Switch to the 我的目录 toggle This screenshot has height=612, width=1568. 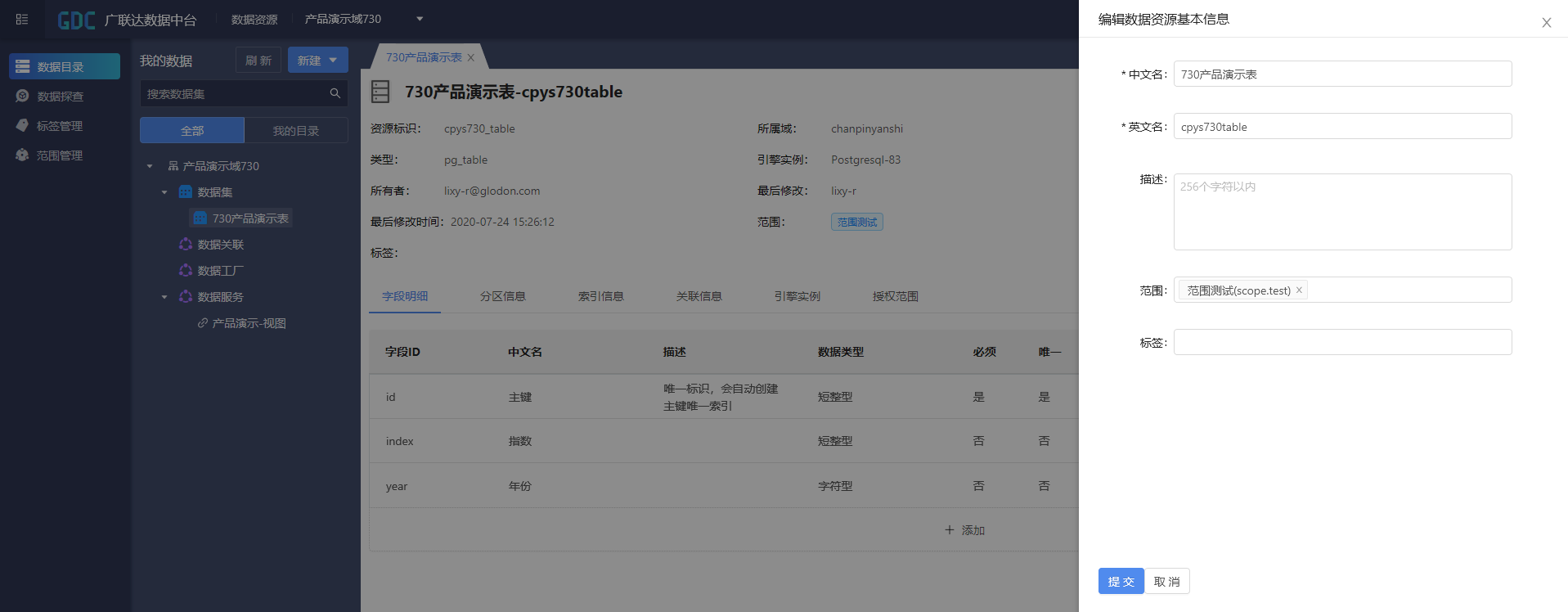pyautogui.click(x=295, y=131)
